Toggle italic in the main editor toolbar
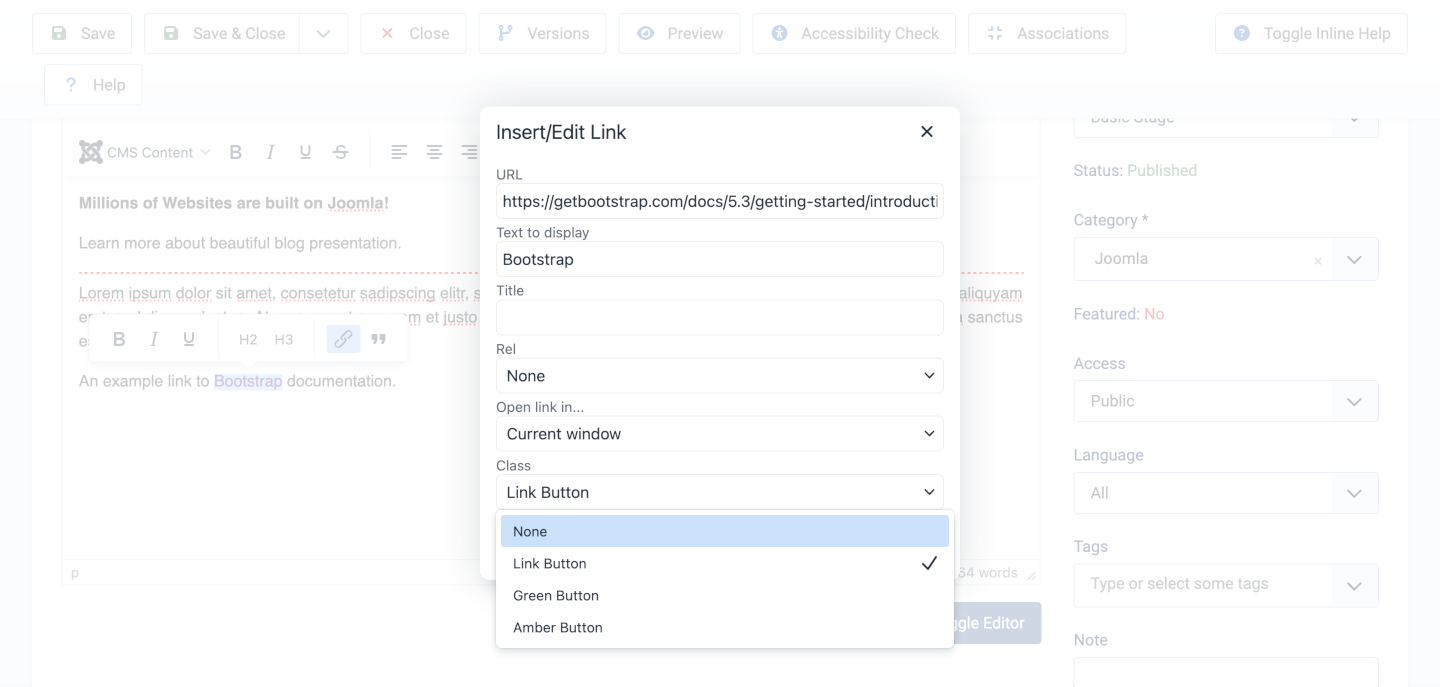The width and height of the screenshot is (1440, 687). [x=270, y=152]
